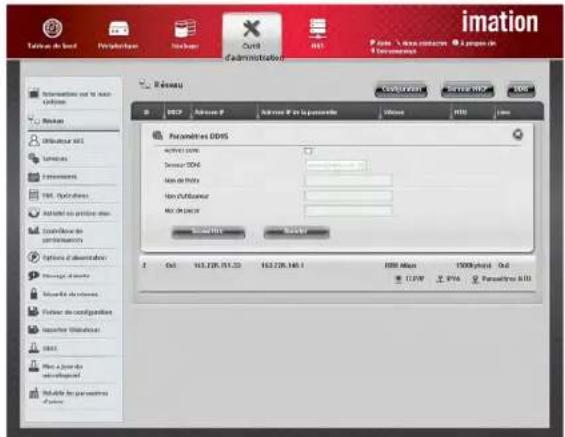Click the IPV6 link in network row
Screen dimensions: 565x437
coord(448,279)
